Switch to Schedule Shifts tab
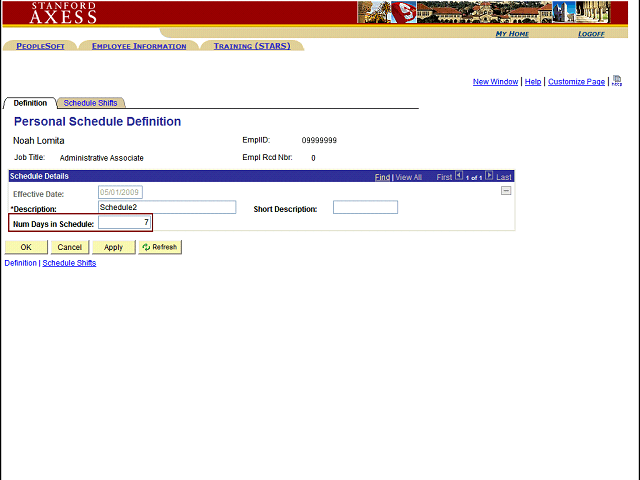 pyautogui.click(x=90, y=103)
